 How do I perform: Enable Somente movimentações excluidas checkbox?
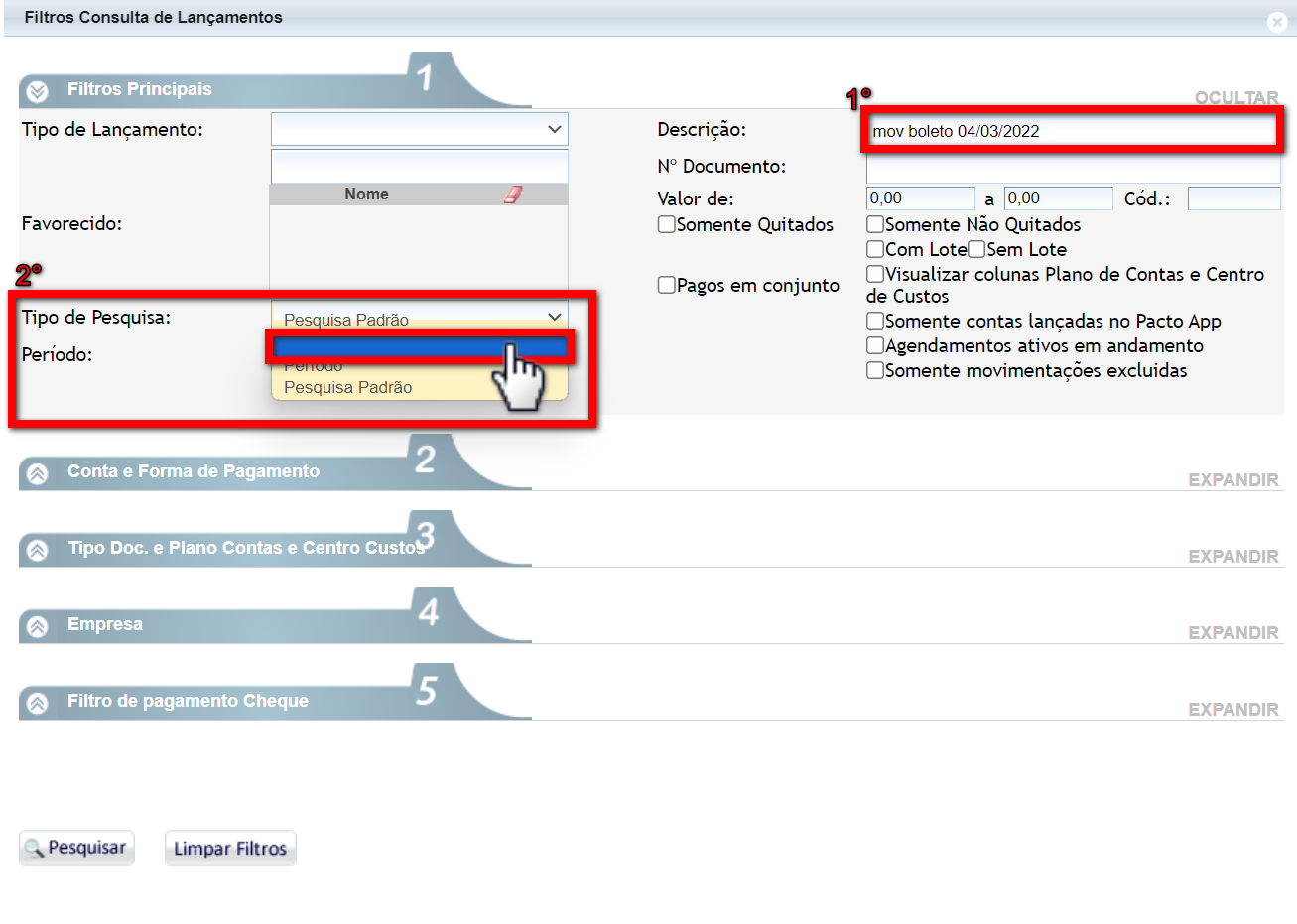[875, 370]
